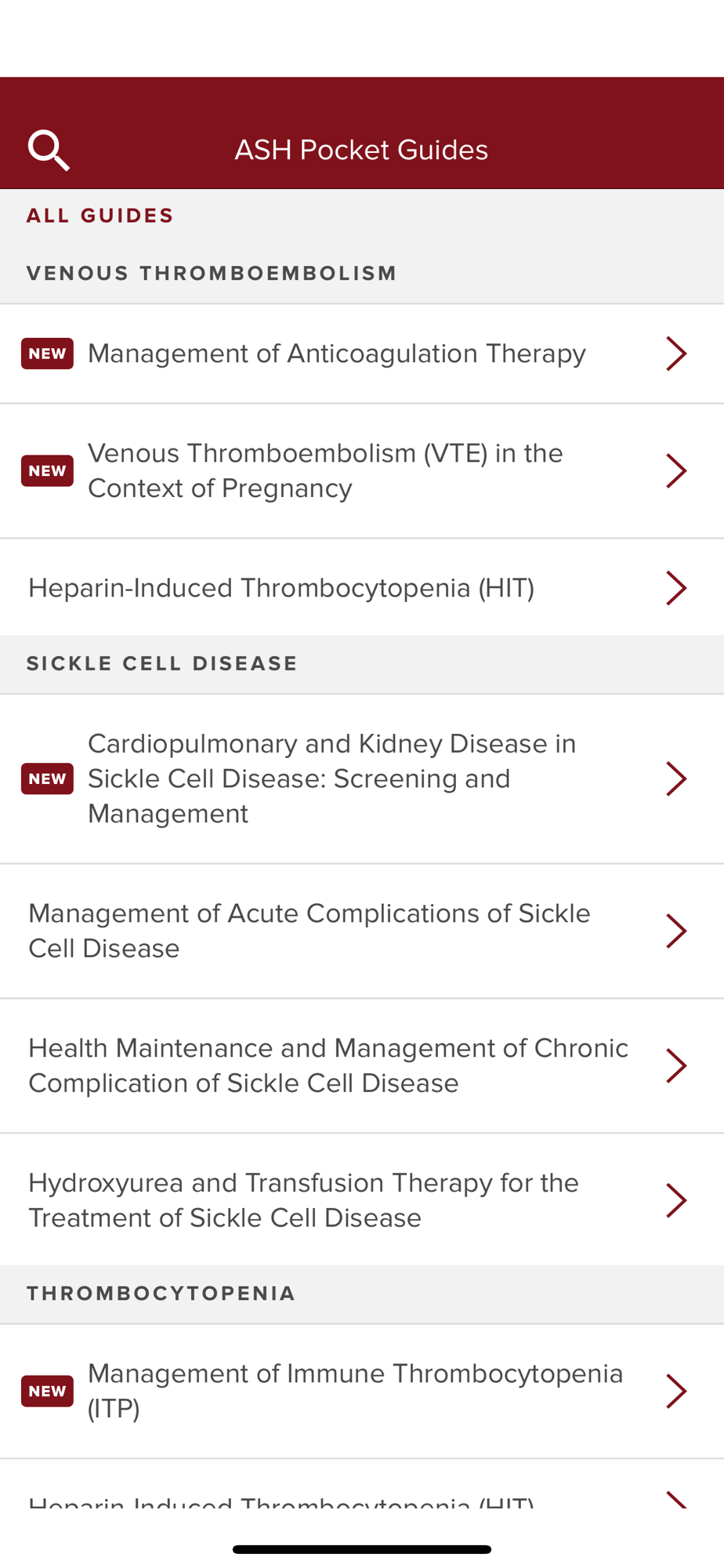Tap NEW badge beside Anticoagulation Therapy
Viewport: 724px width, 1568px height.
[x=47, y=354]
